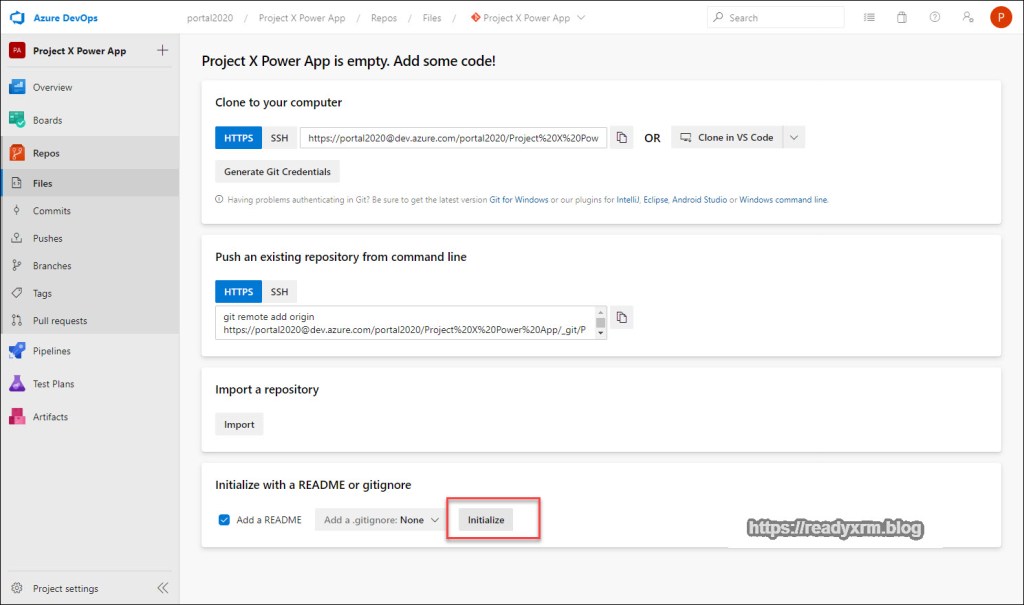The height and width of the screenshot is (605, 1024).
Task: Add a new item with plus icon
Action: click(x=163, y=51)
